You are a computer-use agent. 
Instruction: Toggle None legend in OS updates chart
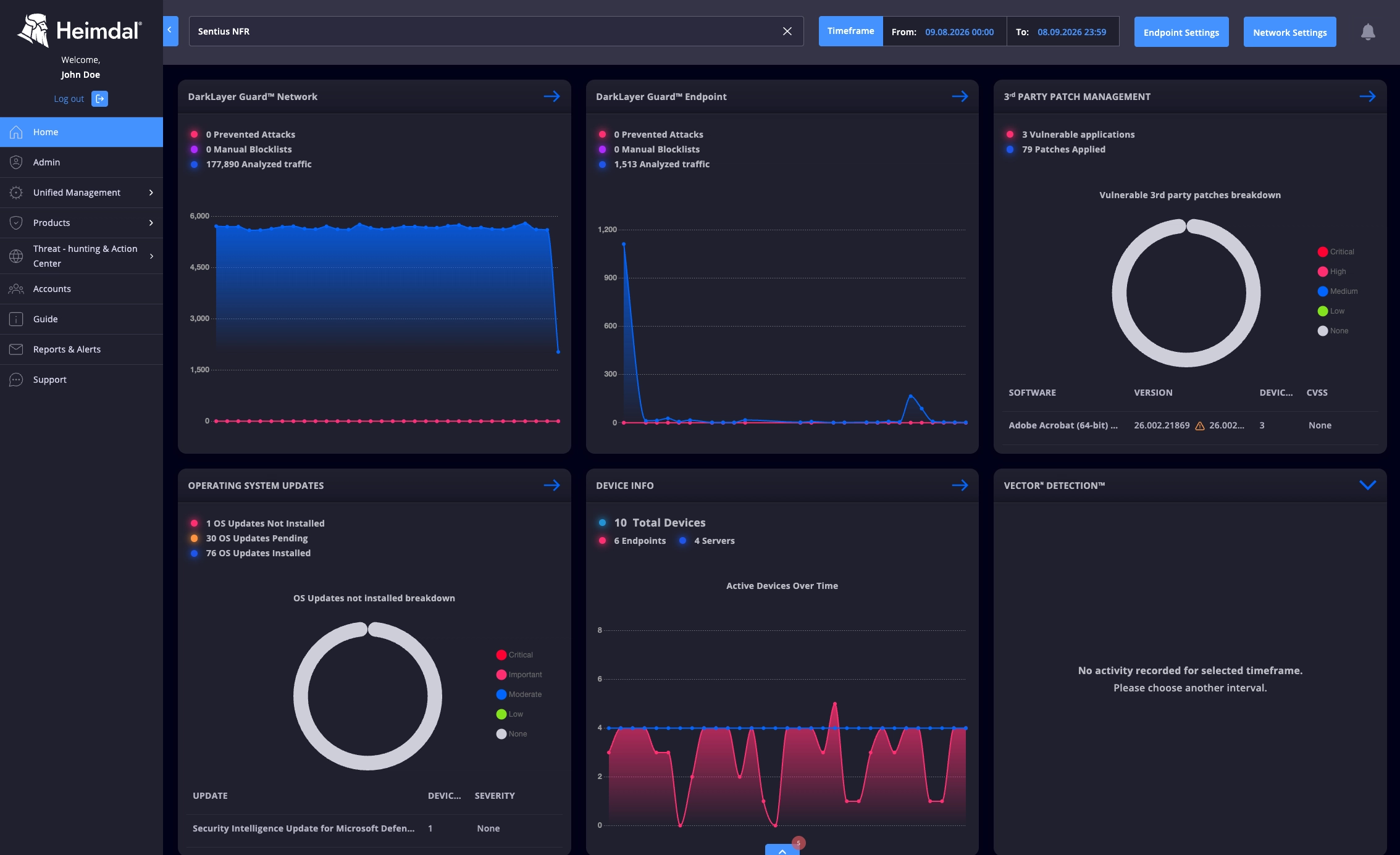[x=511, y=734]
